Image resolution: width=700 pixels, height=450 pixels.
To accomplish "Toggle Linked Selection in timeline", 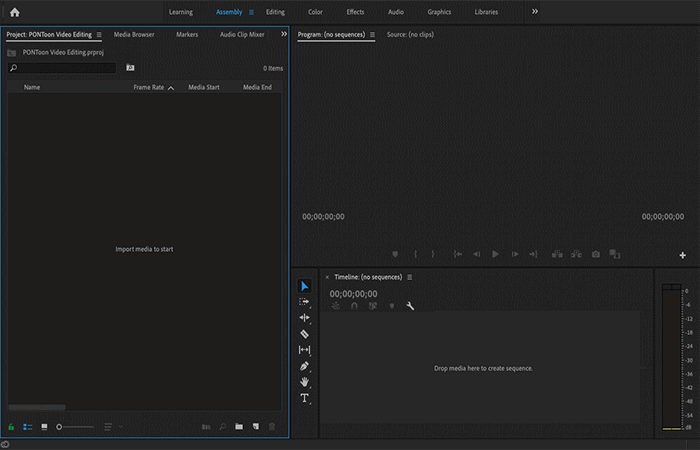I will click(x=373, y=306).
